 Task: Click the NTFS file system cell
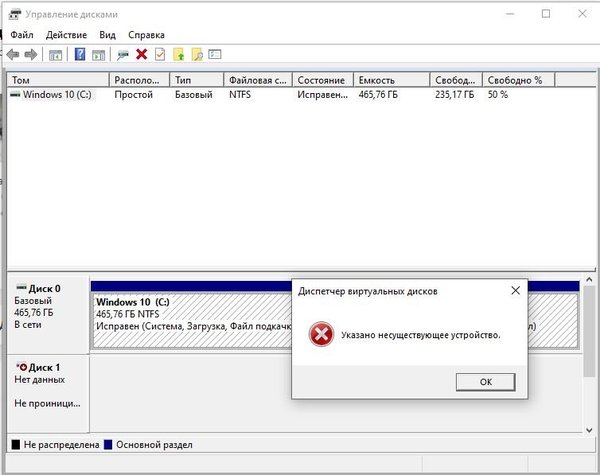click(x=240, y=95)
